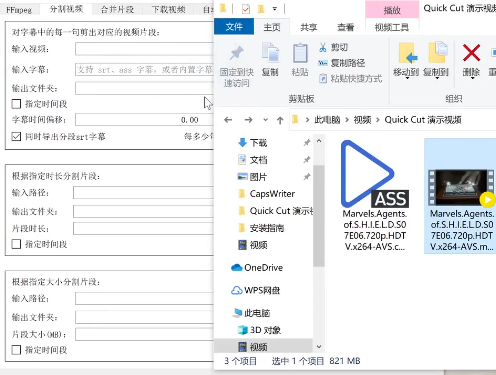This screenshot has width=496, height=375.
Task: Click the 输入视频 input field
Action: pos(144,49)
